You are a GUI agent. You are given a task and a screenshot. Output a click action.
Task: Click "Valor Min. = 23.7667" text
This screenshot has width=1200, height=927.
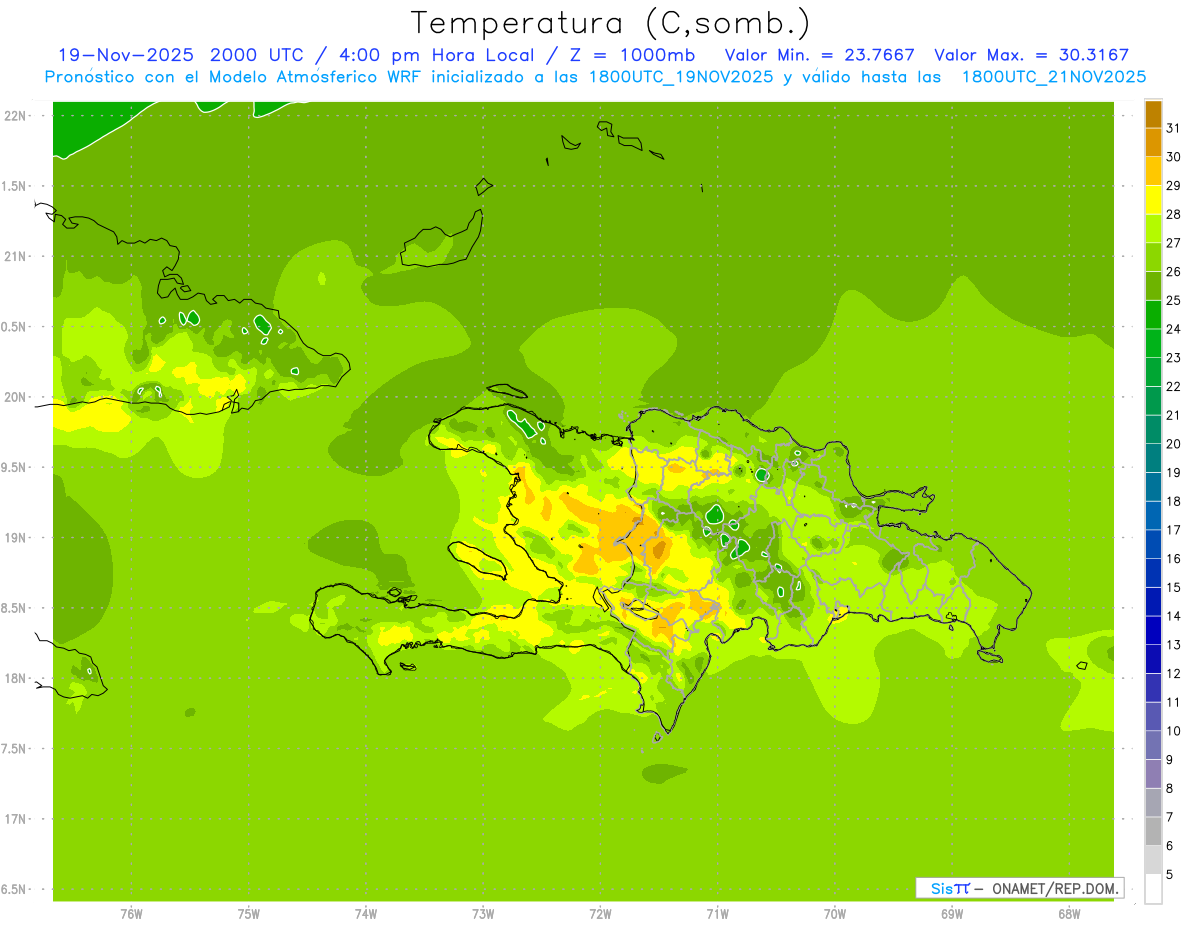[x=820, y=55]
